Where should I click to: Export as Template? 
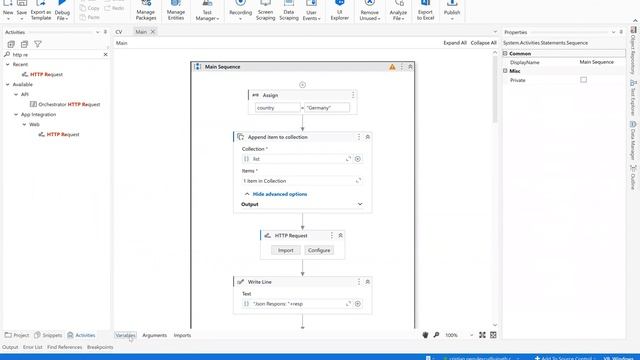[x=41, y=11]
